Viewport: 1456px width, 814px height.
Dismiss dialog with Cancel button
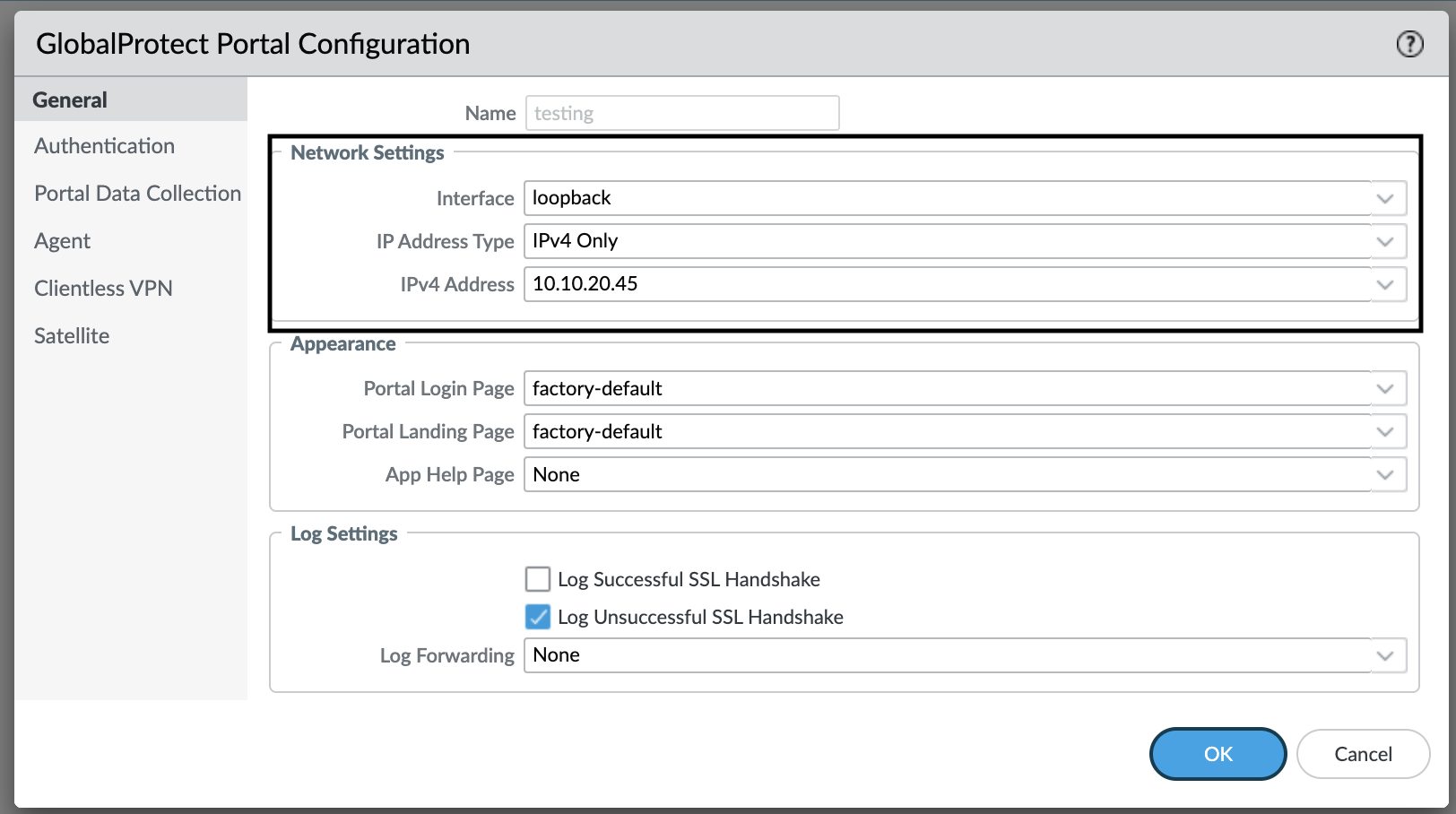point(1363,754)
